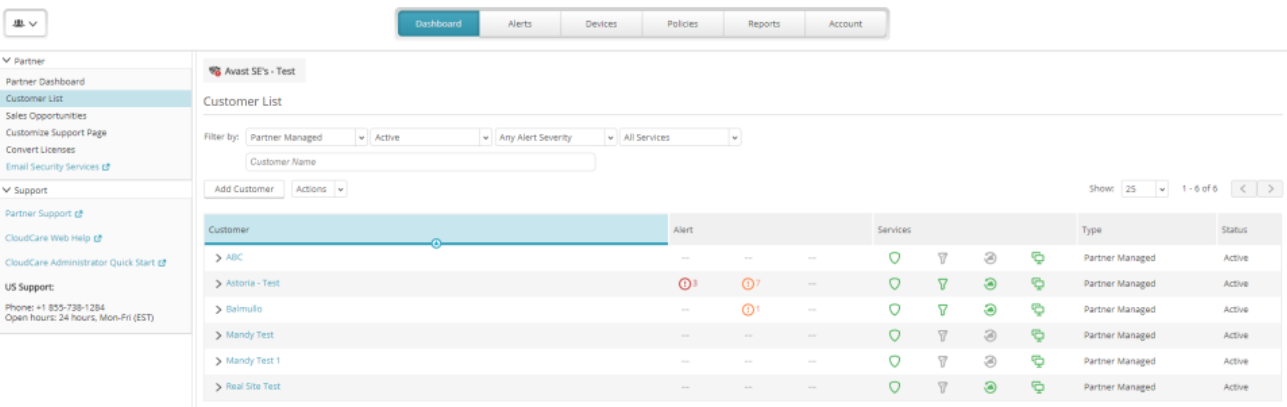This screenshot has height=407, width=1287.
Task: Open the All Services filter dropdown
Action: pos(680,137)
